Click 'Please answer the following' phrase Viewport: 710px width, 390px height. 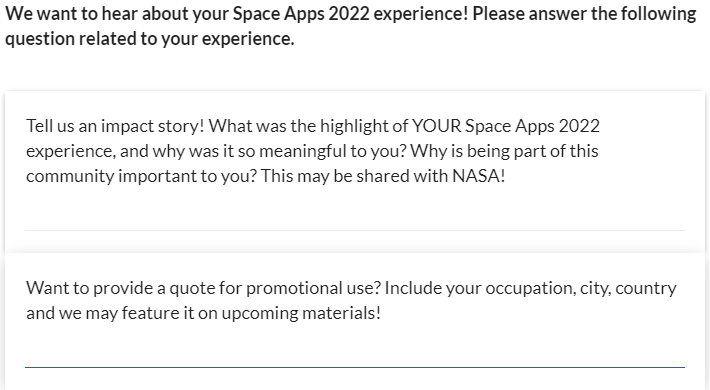(x=585, y=14)
